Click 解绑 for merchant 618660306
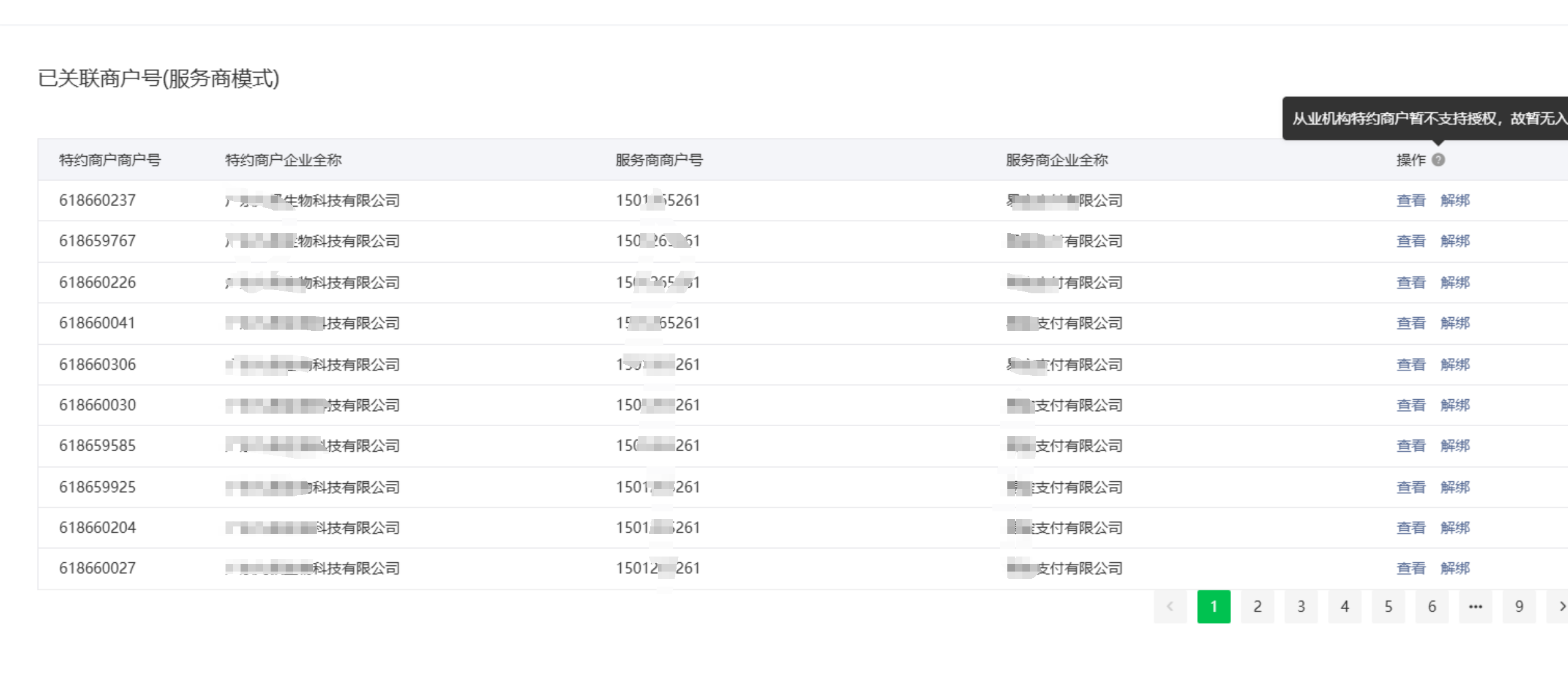Image resolution: width=1568 pixels, height=685 pixels. pos(1455,365)
